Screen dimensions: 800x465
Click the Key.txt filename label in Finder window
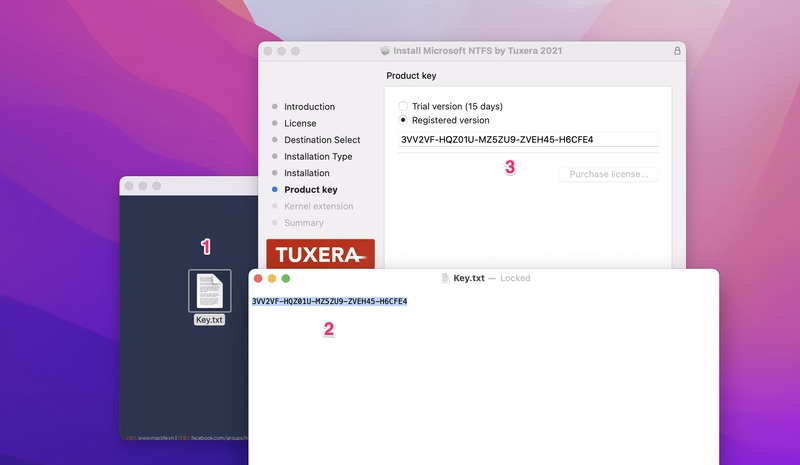[209, 320]
